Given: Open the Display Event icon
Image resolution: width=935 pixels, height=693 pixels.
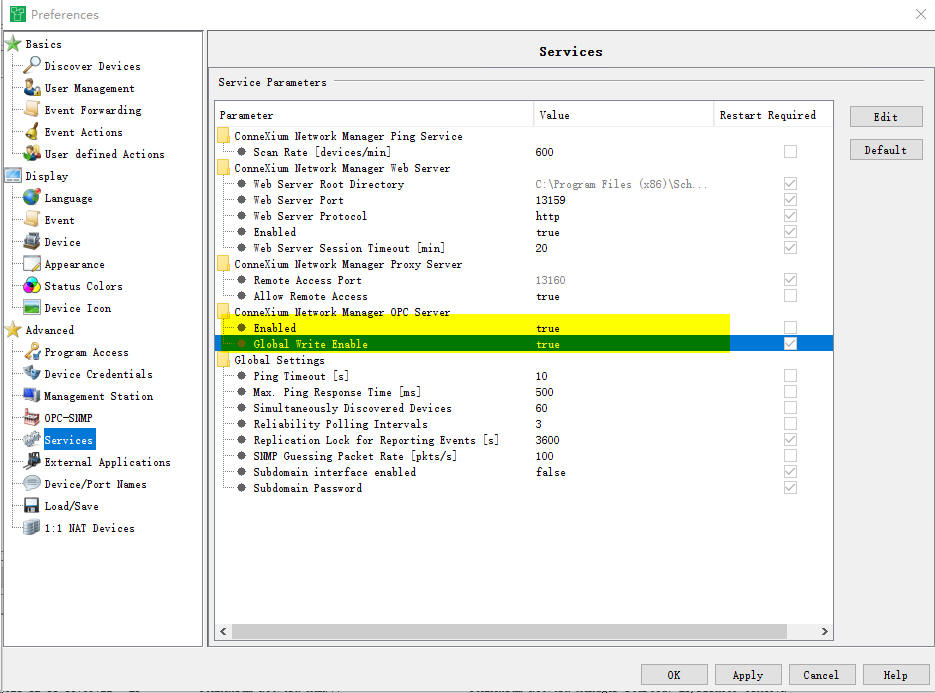Looking at the screenshot, I should [x=32, y=219].
